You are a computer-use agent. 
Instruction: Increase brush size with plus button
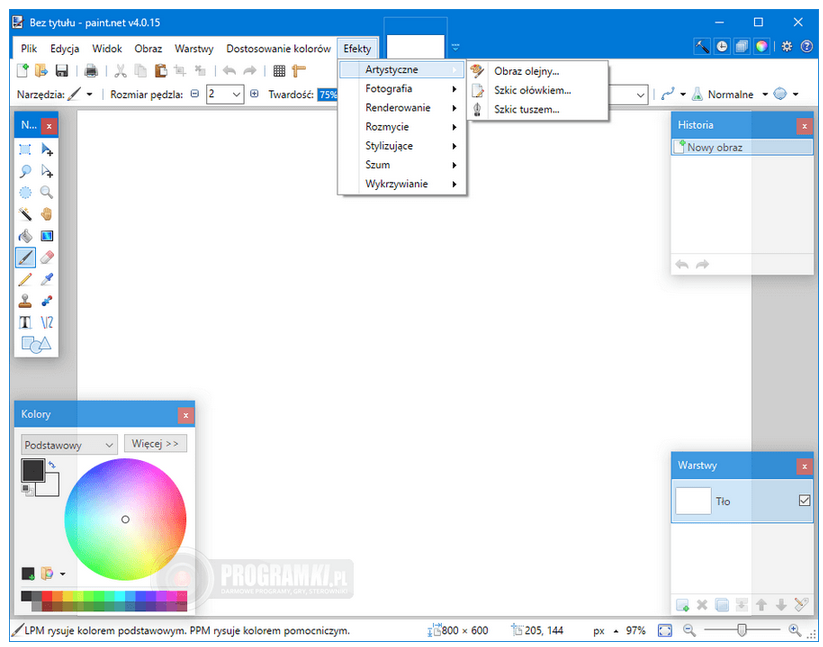(x=255, y=94)
